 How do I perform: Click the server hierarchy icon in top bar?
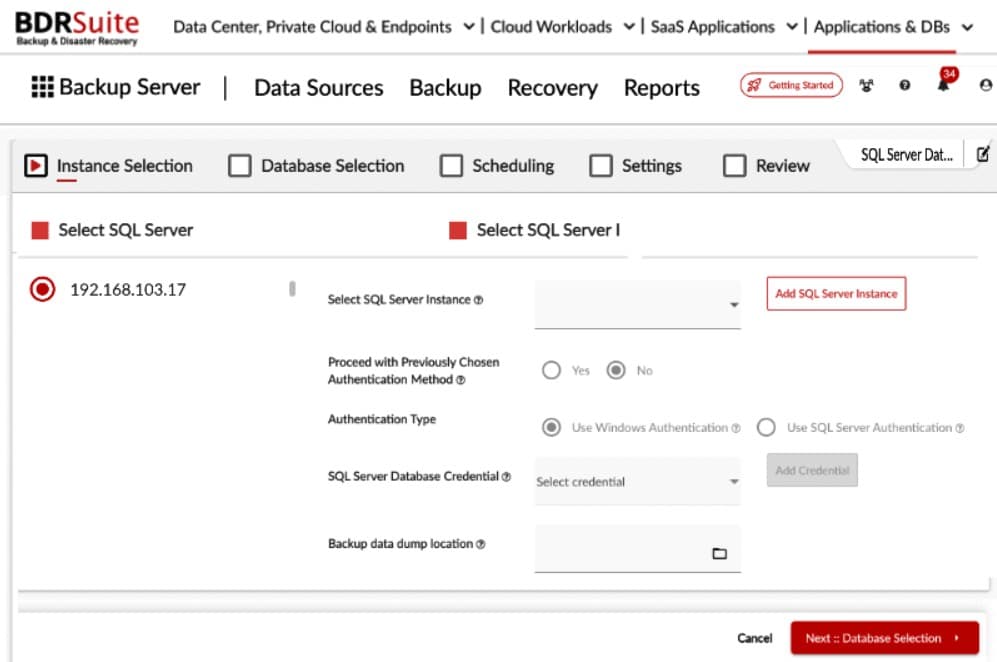(x=866, y=86)
